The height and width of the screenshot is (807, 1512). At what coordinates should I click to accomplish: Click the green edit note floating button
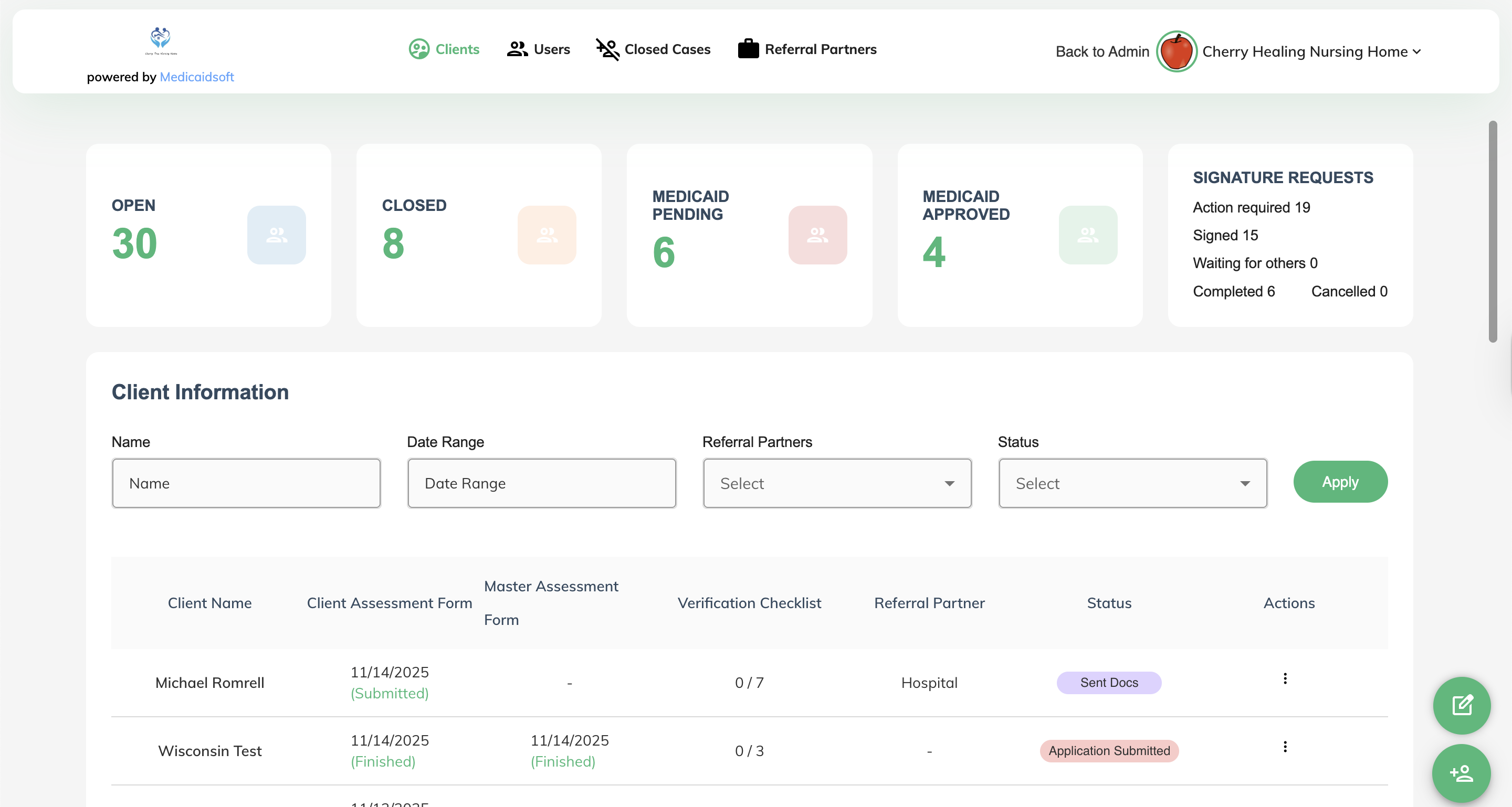(x=1462, y=706)
